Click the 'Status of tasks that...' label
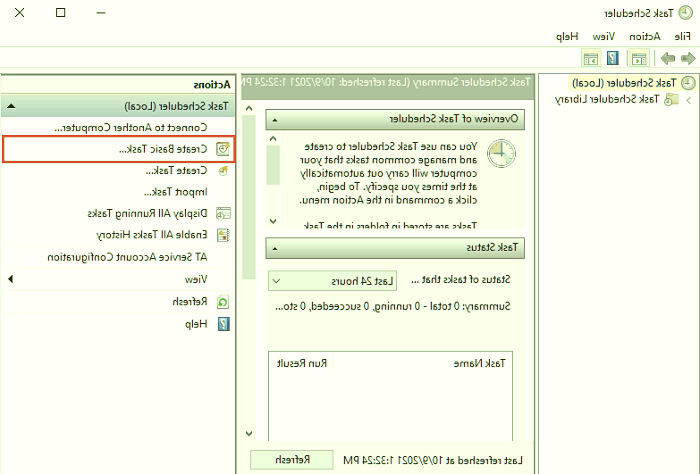The image size is (700, 474). coord(461,280)
